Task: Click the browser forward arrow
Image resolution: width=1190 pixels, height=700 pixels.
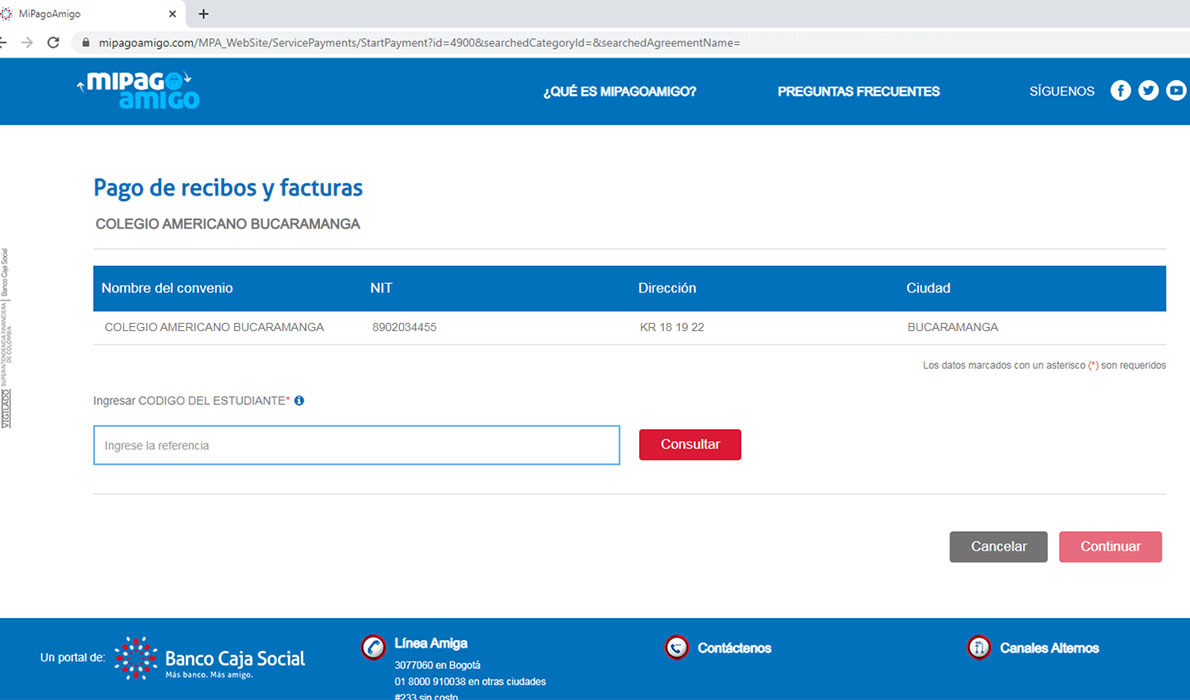Action: (27, 43)
